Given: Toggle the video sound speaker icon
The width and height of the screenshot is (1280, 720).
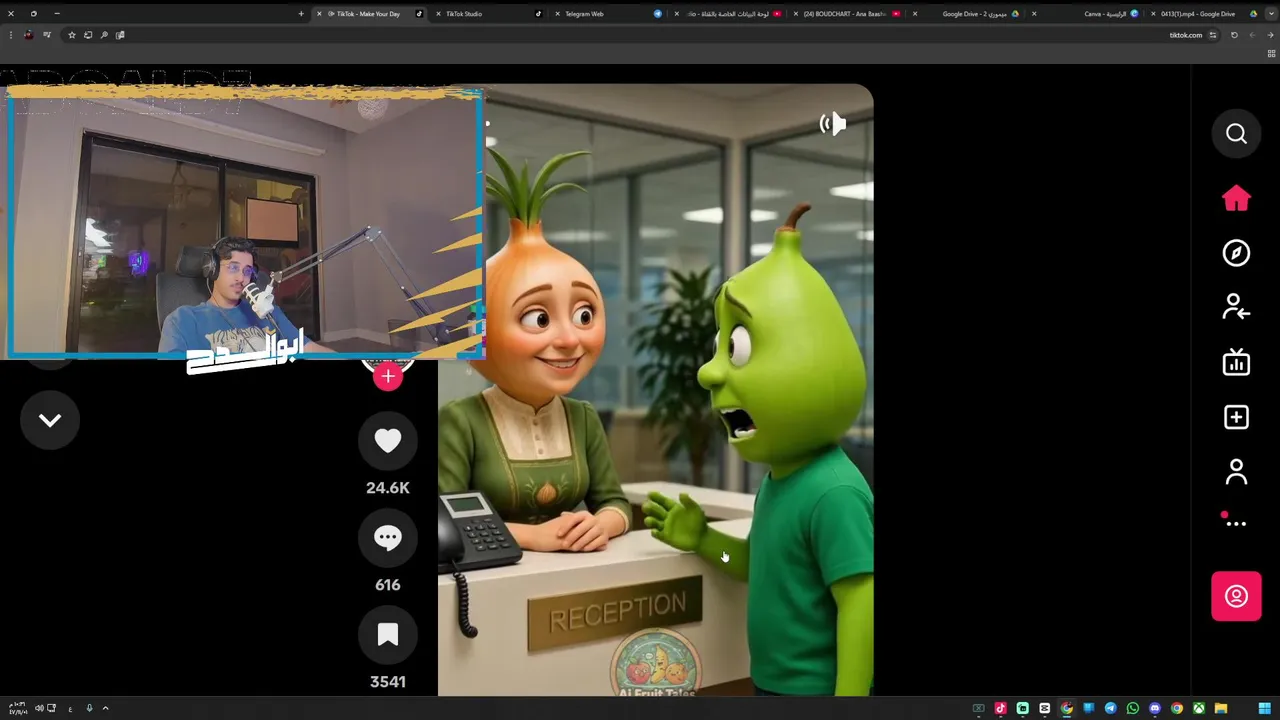Looking at the screenshot, I should pos(832,124).
